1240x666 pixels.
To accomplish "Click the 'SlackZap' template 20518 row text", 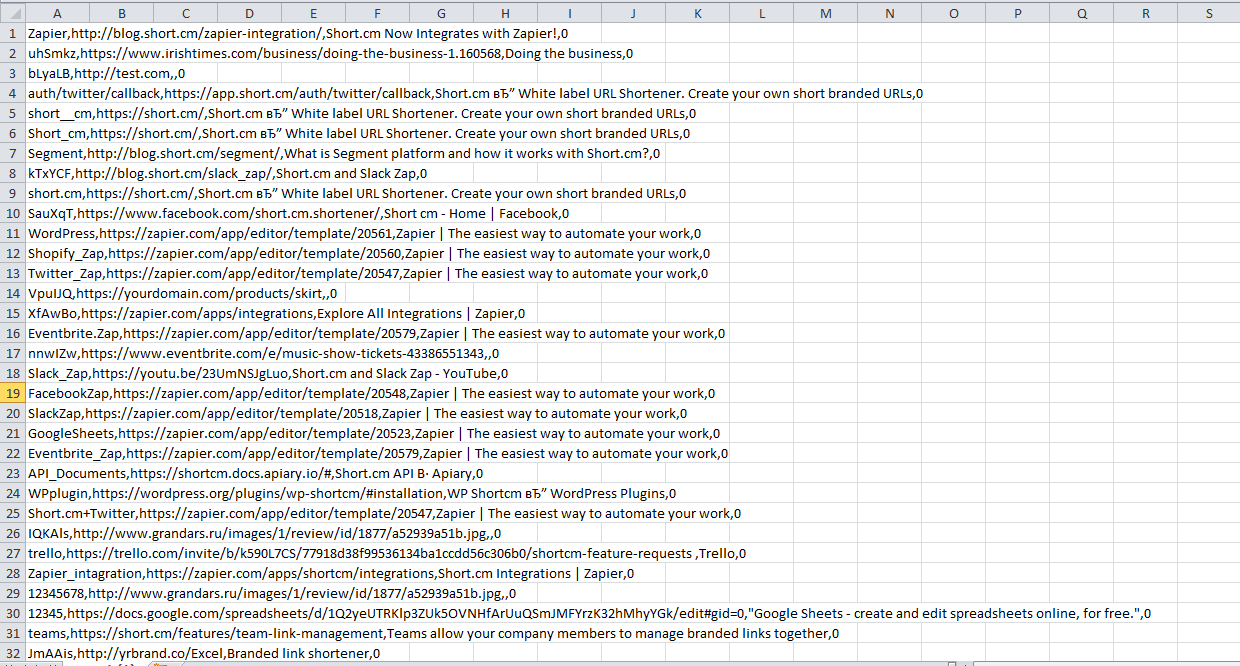I will coord(357,413).
